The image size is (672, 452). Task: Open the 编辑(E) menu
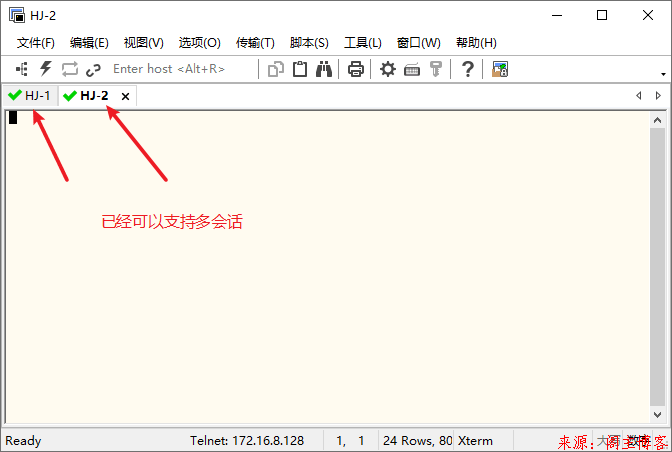(89, 43)
